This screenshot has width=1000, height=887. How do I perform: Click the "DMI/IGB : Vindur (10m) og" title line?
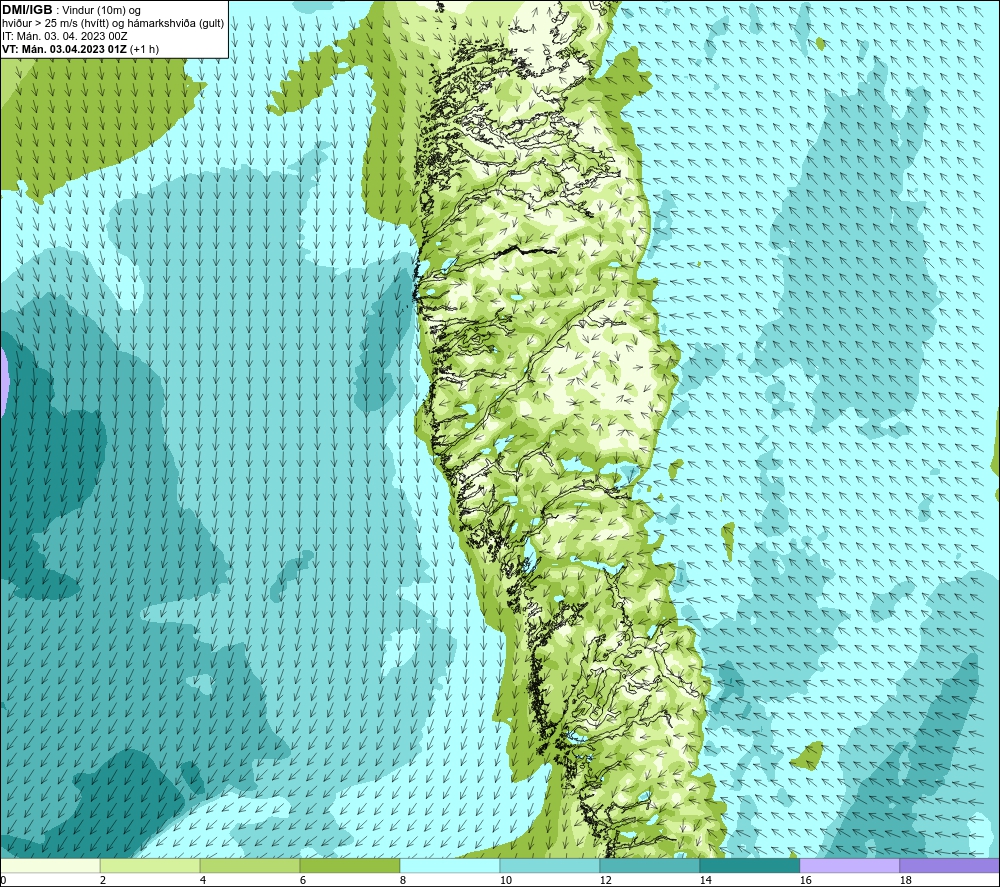tap(72, 10)
